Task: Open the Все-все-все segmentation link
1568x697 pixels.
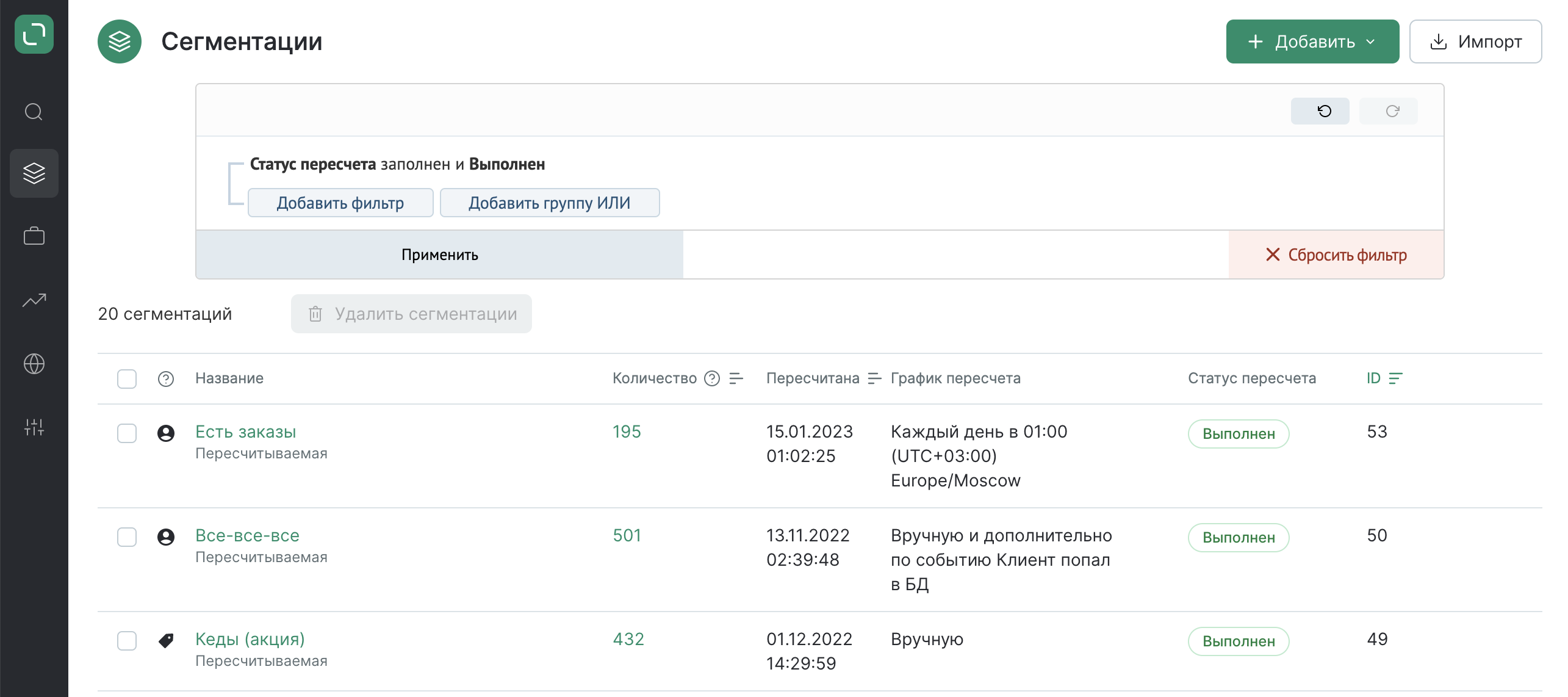Action: 247,535
